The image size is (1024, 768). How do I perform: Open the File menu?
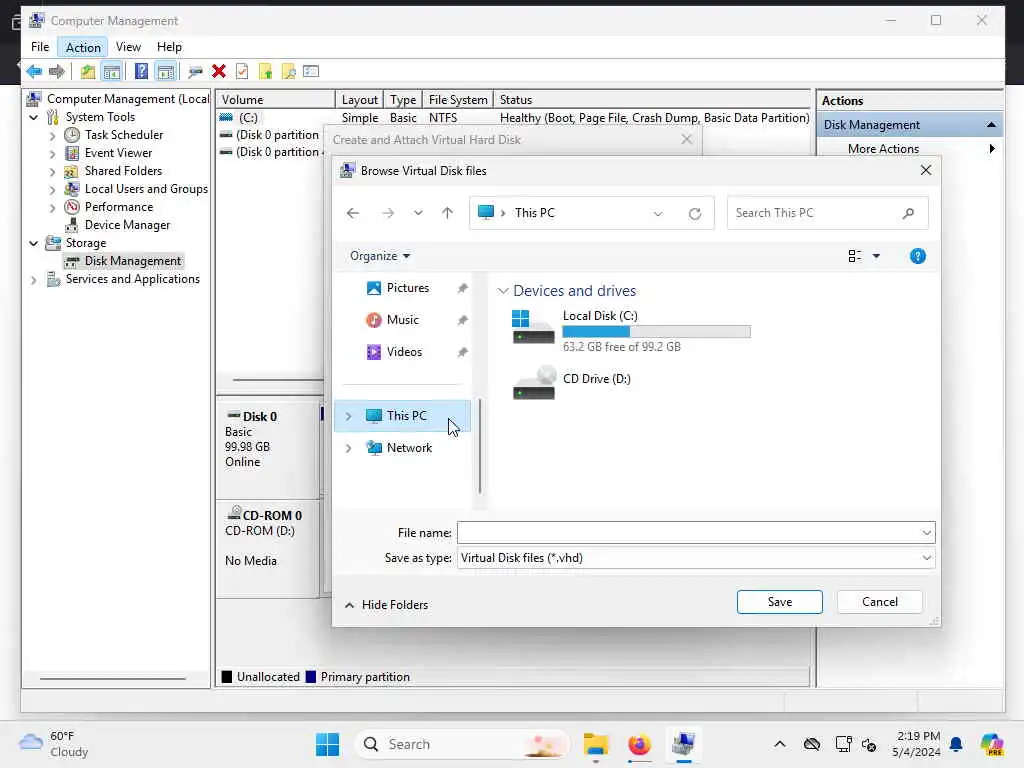coord(40,47)
